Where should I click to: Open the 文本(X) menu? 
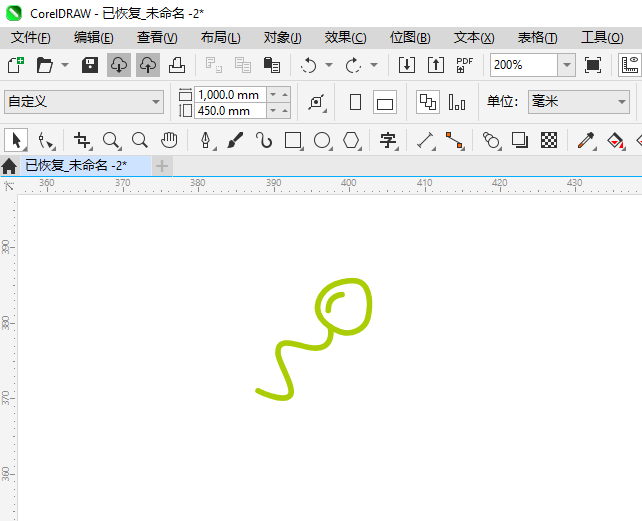click(x=474, y=38)
